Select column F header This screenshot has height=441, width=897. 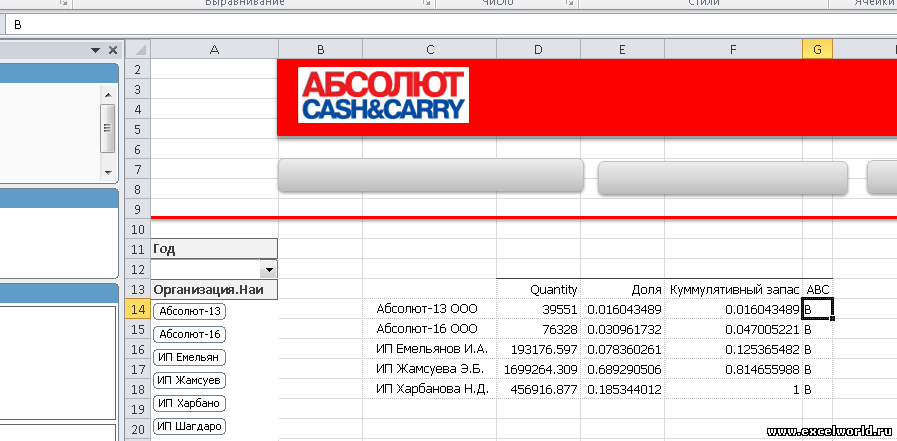[733, 49]
